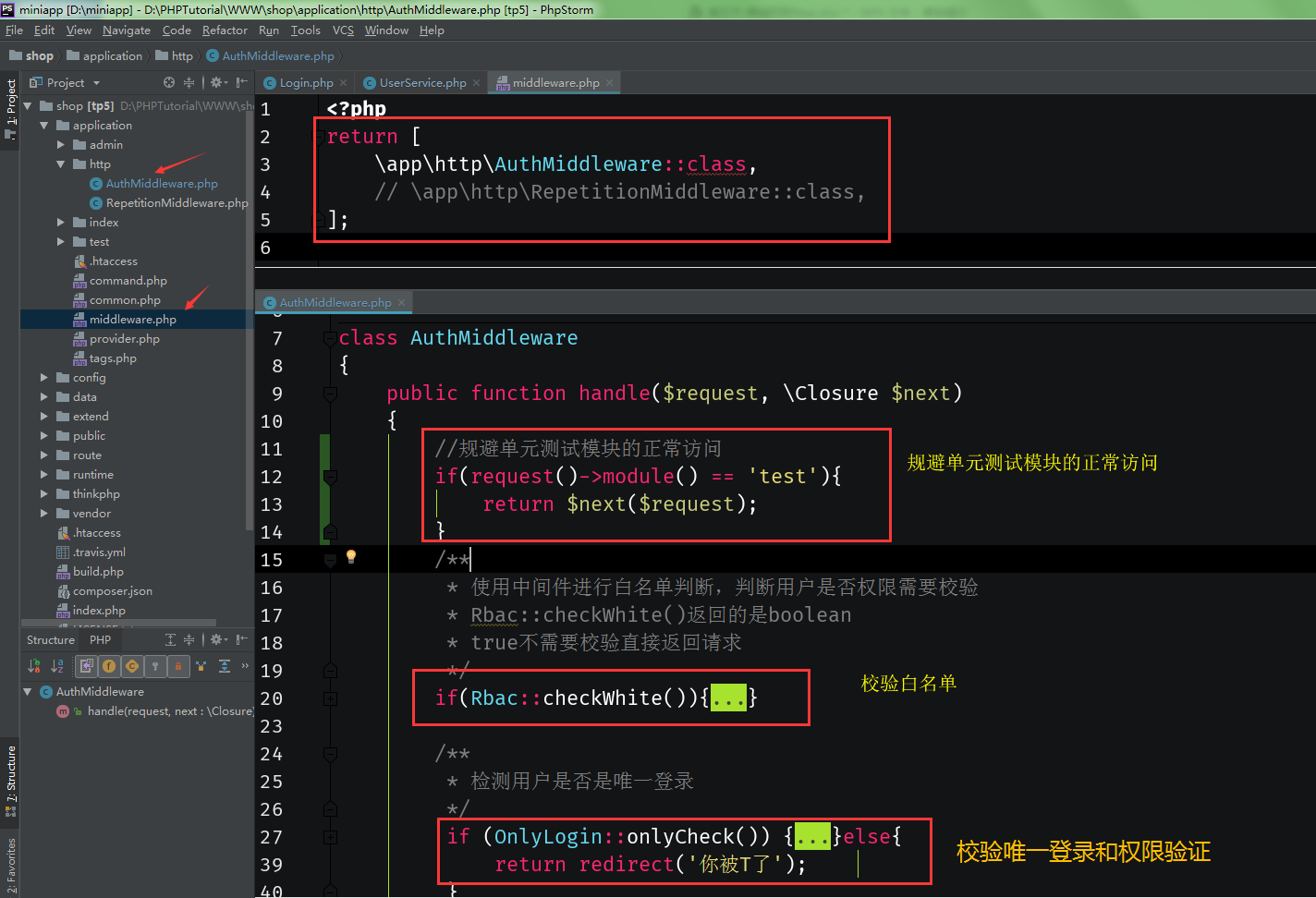
Task: Collapse the http folder in Project tree
Action: click(60, 164)
